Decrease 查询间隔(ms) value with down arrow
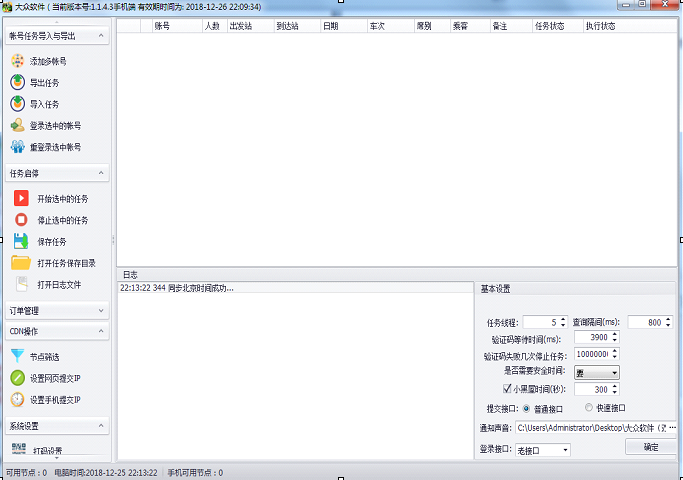The width and height of the screenshot is (683, 480). tap(668, 325)
